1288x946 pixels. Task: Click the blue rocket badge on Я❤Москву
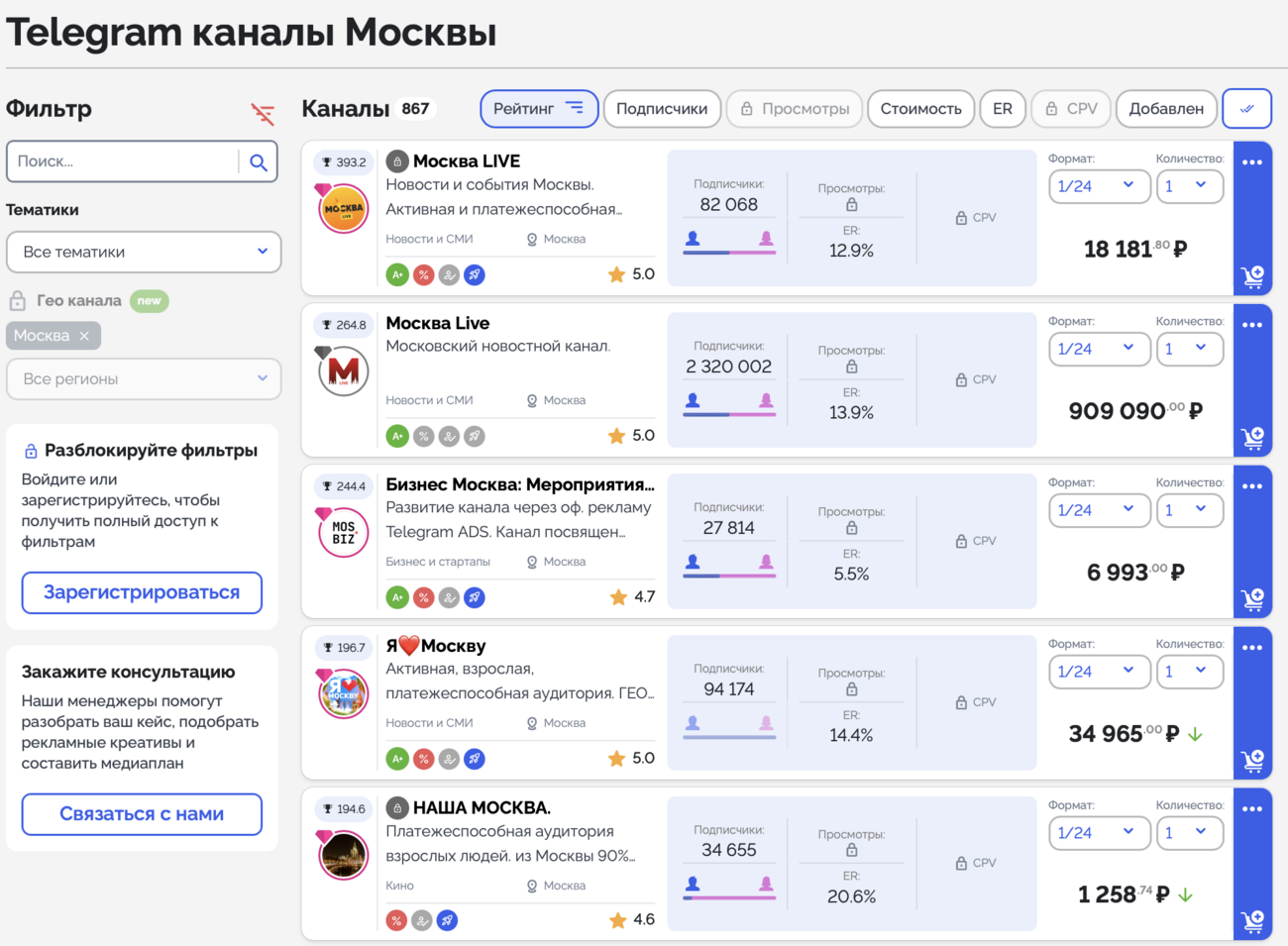475,759
